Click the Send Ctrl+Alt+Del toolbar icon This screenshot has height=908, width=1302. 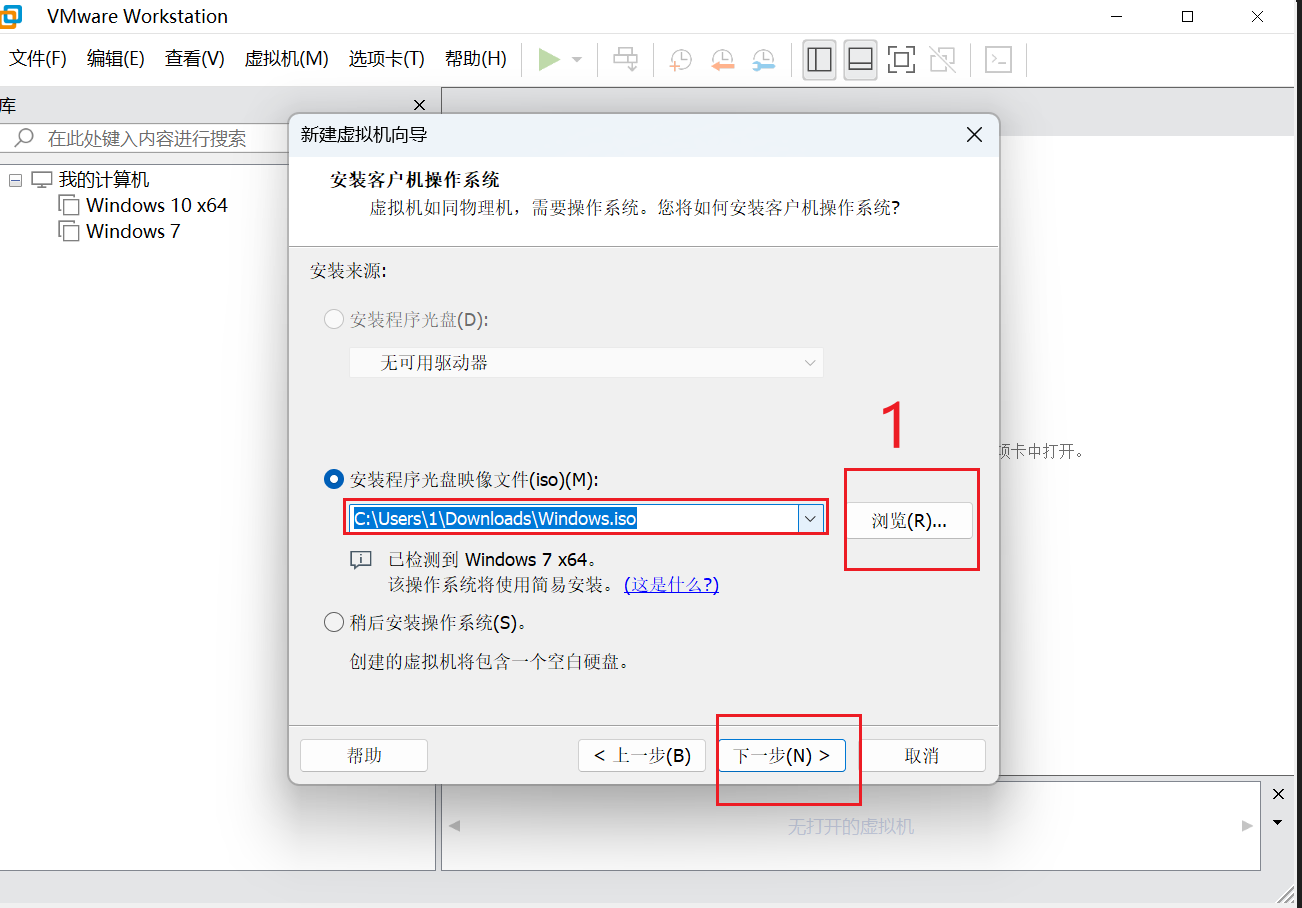pos(626,59)
